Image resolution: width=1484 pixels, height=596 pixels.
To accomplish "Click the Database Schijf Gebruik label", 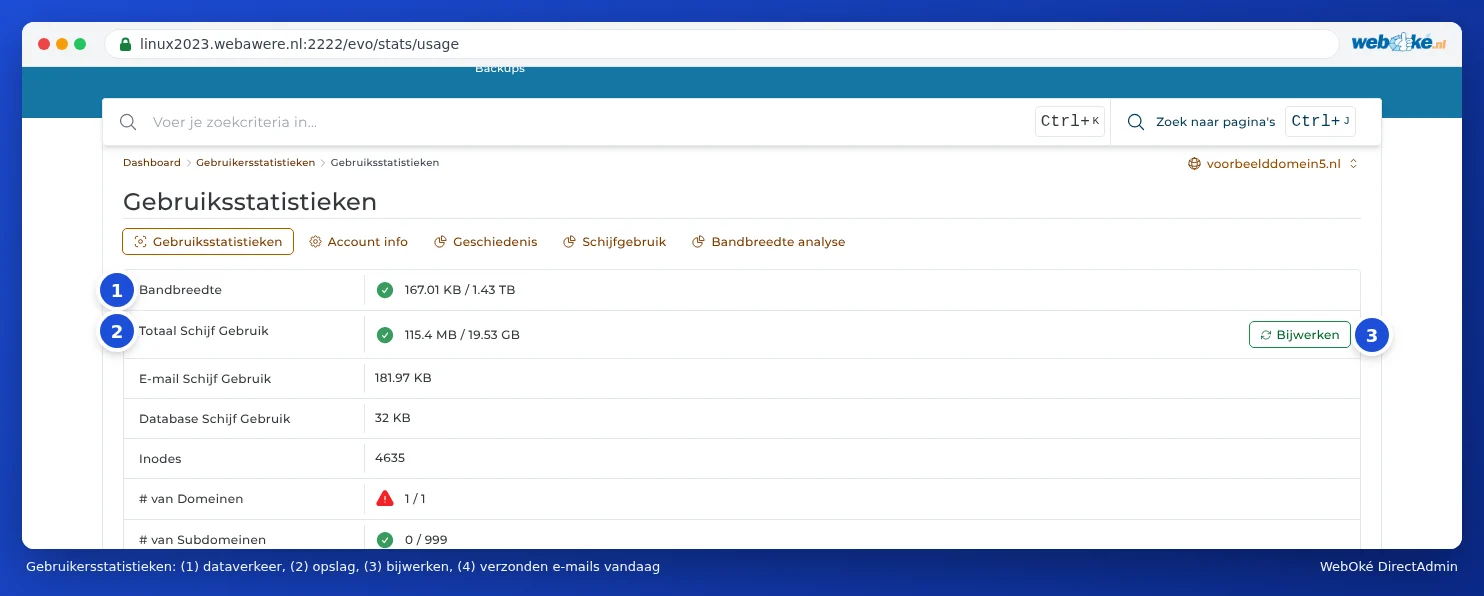I will pyautogui.click(x=215, y=419).
